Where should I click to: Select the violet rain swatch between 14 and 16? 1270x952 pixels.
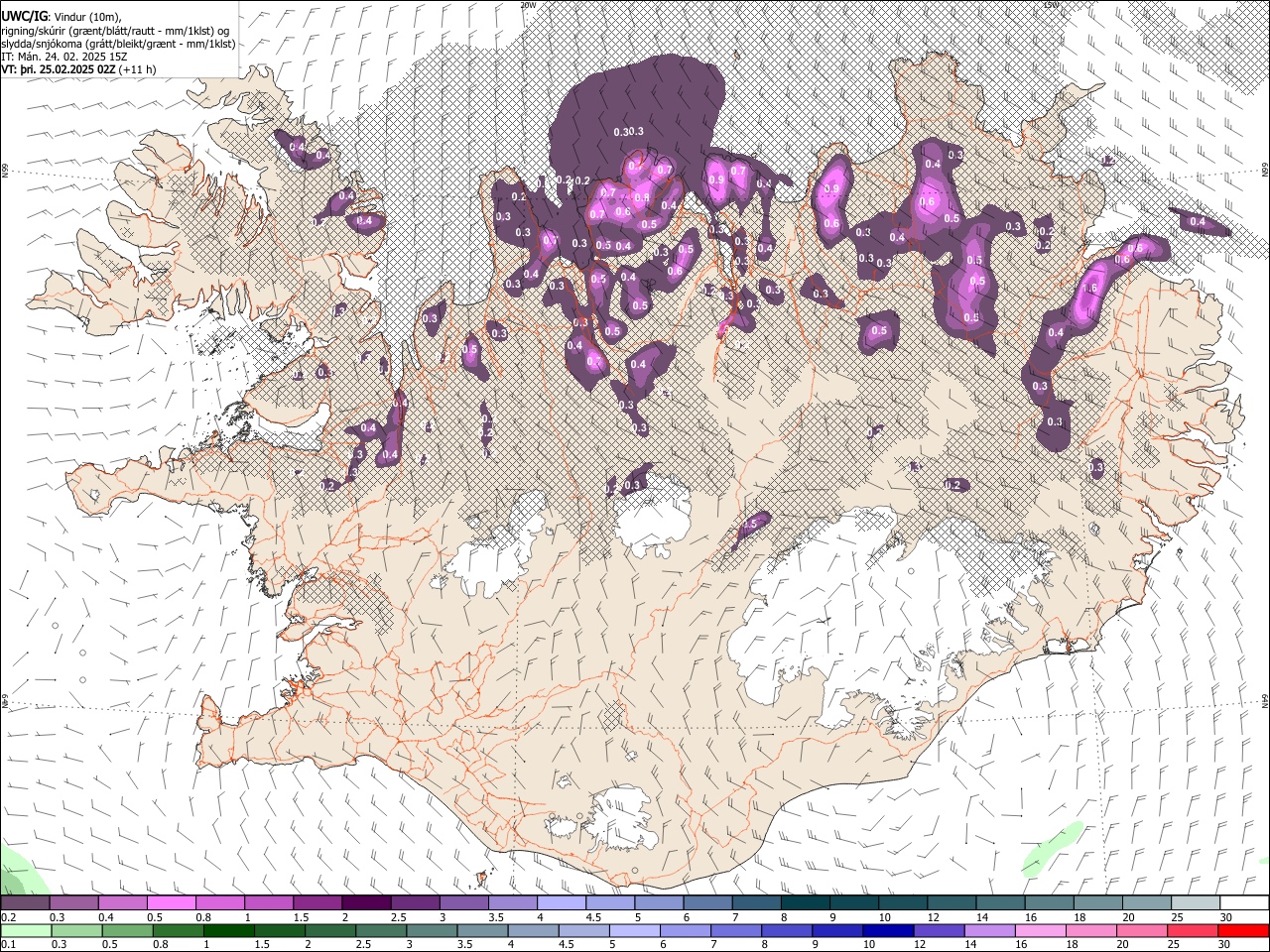[988, 930]
